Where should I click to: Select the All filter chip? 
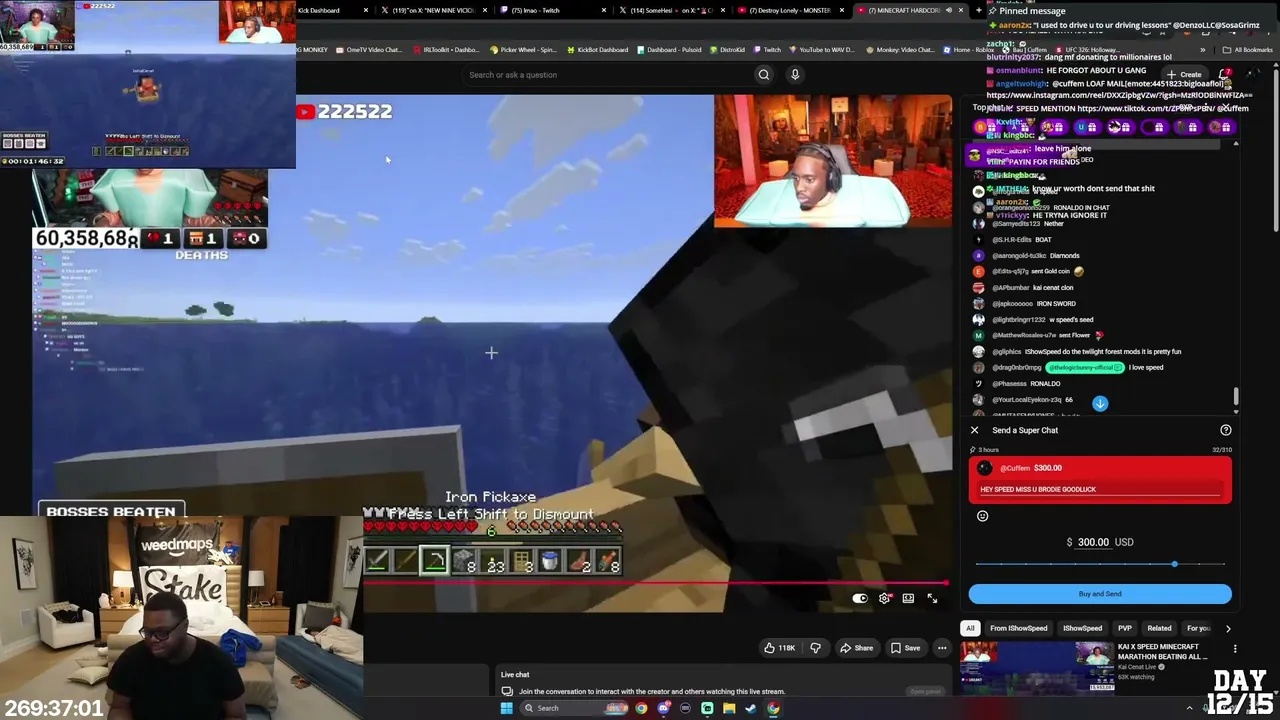click(x=970, y=628)
